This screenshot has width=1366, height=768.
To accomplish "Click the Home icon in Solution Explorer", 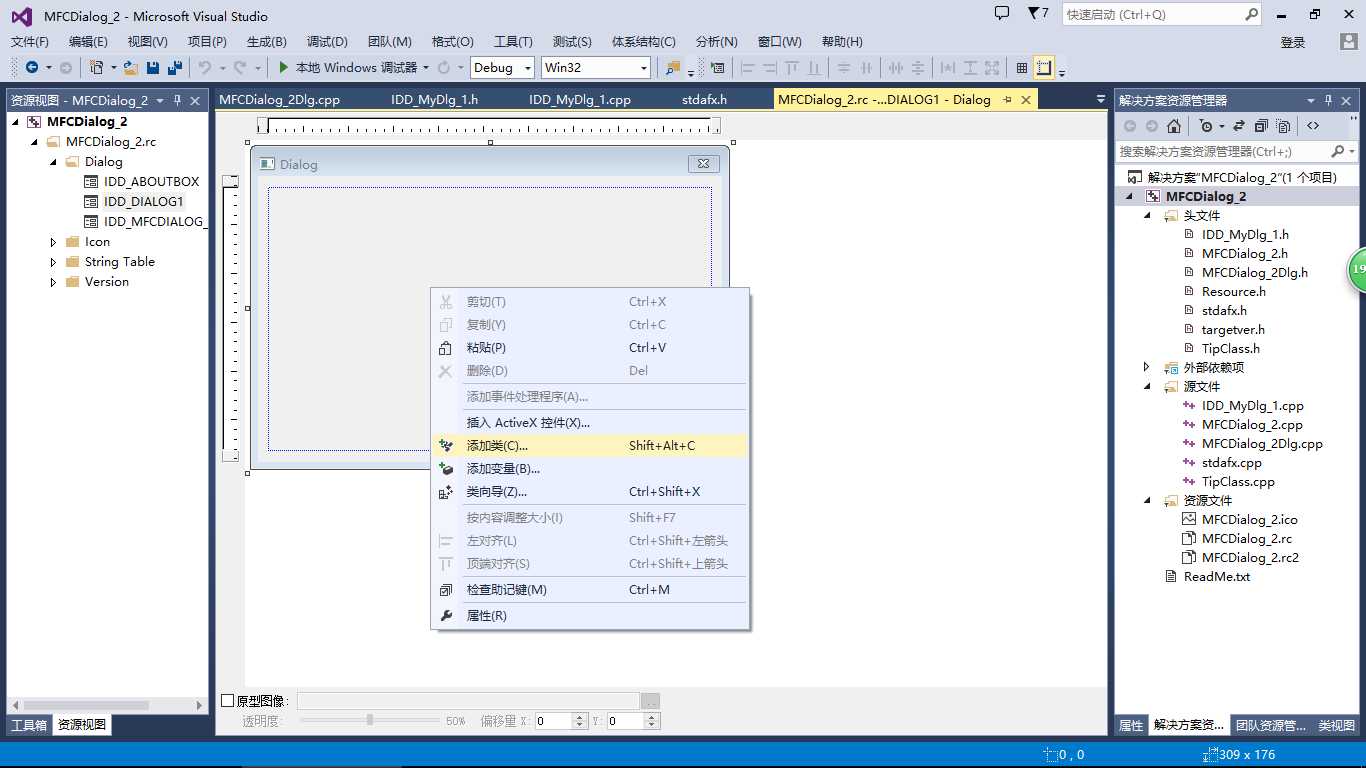I will (x=1174, y=126).
